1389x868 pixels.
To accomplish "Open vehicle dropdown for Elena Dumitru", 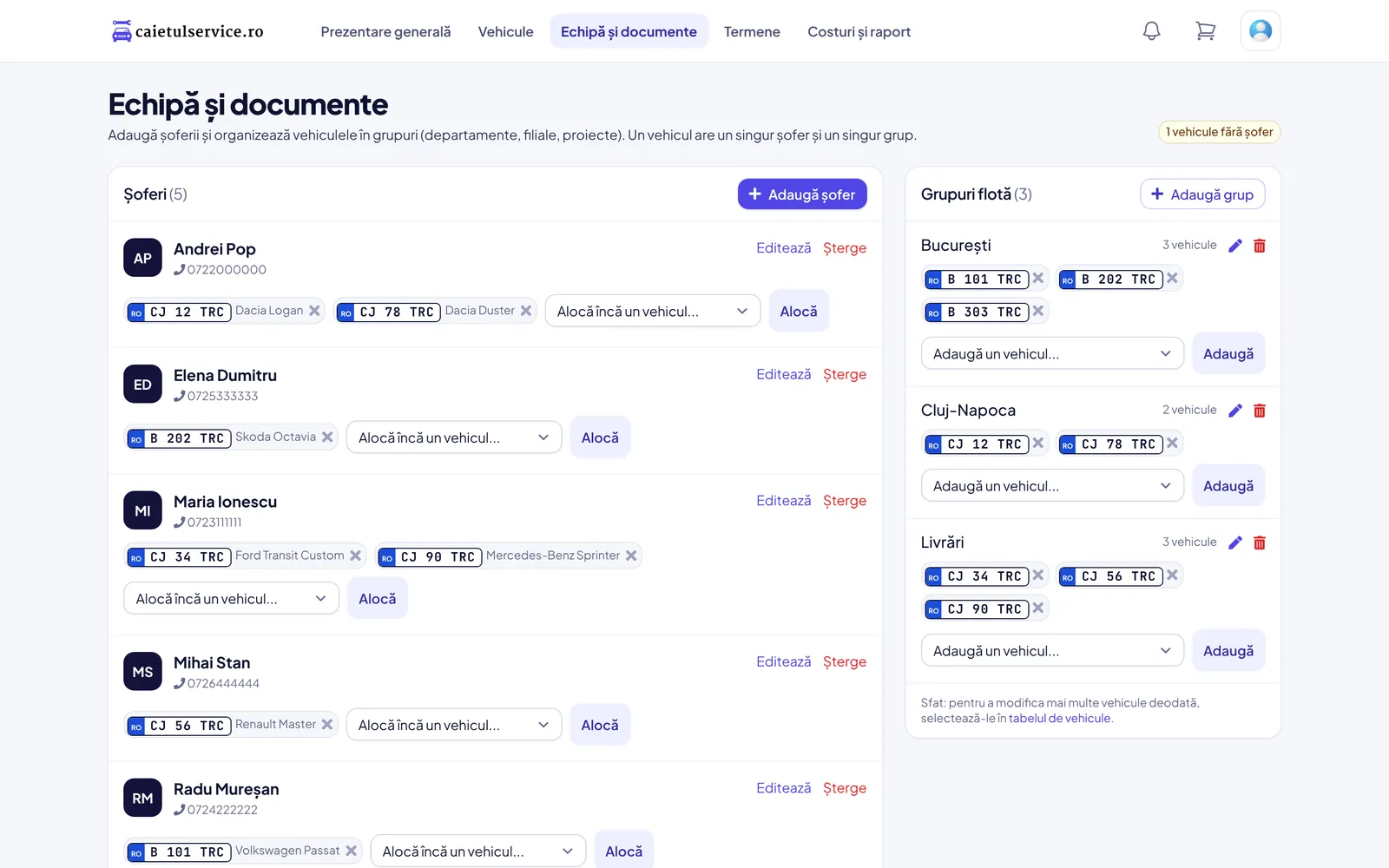I will coord(454,437).
